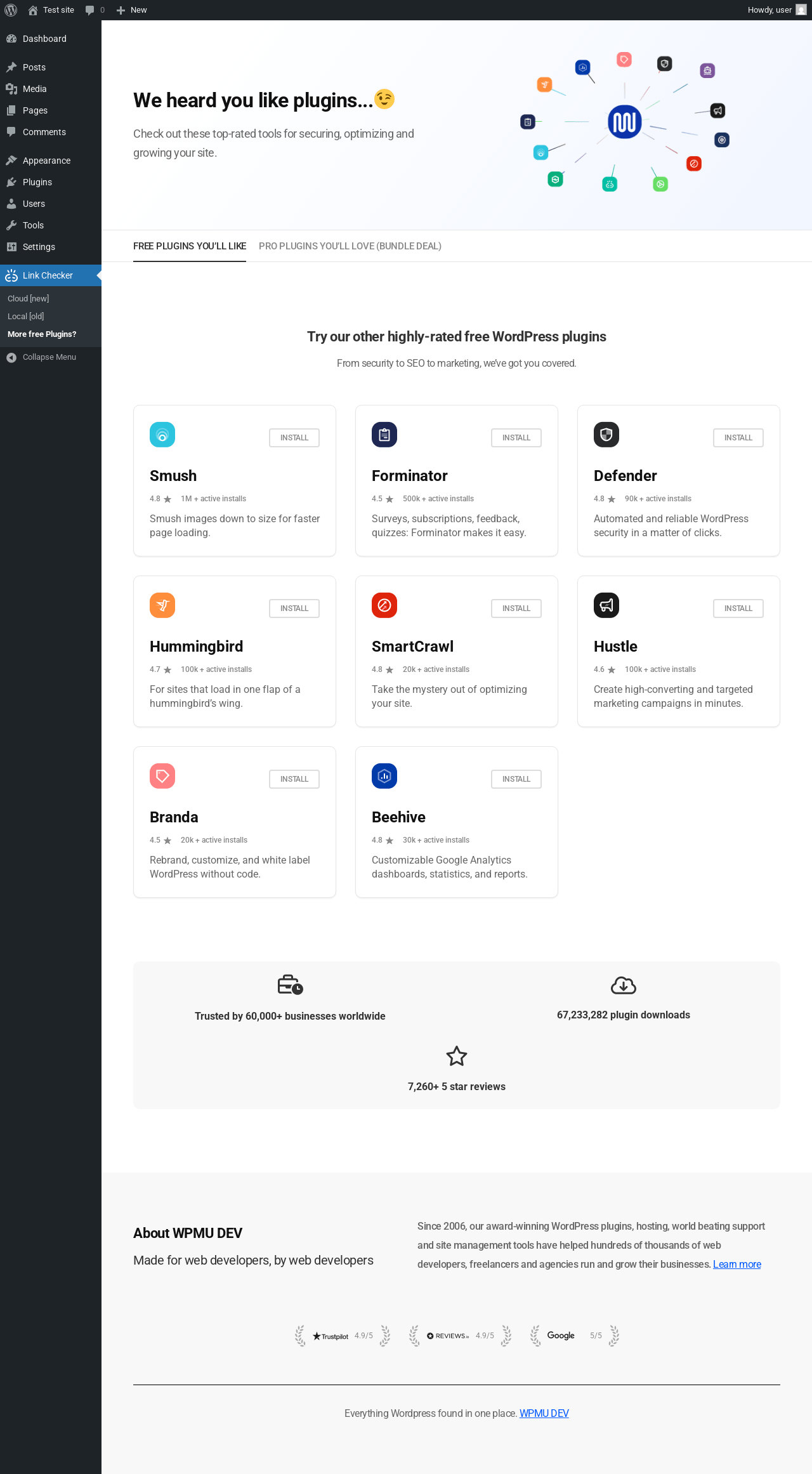
Task: Click the WordPress logo in admin bar
Action: point(11,10)
